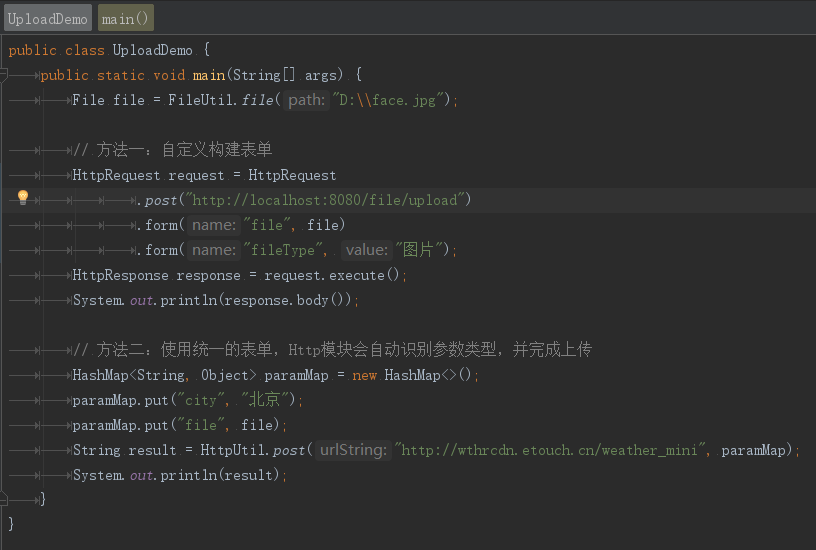Collapse the main method closing fold marker
816x550 pixels.
[4, 500]
